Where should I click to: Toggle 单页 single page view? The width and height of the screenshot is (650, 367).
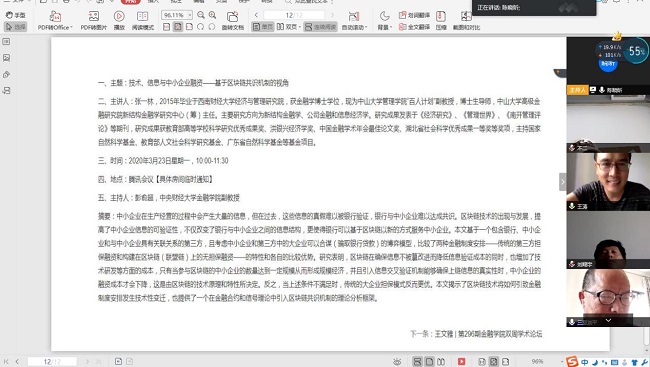(263, 27)
